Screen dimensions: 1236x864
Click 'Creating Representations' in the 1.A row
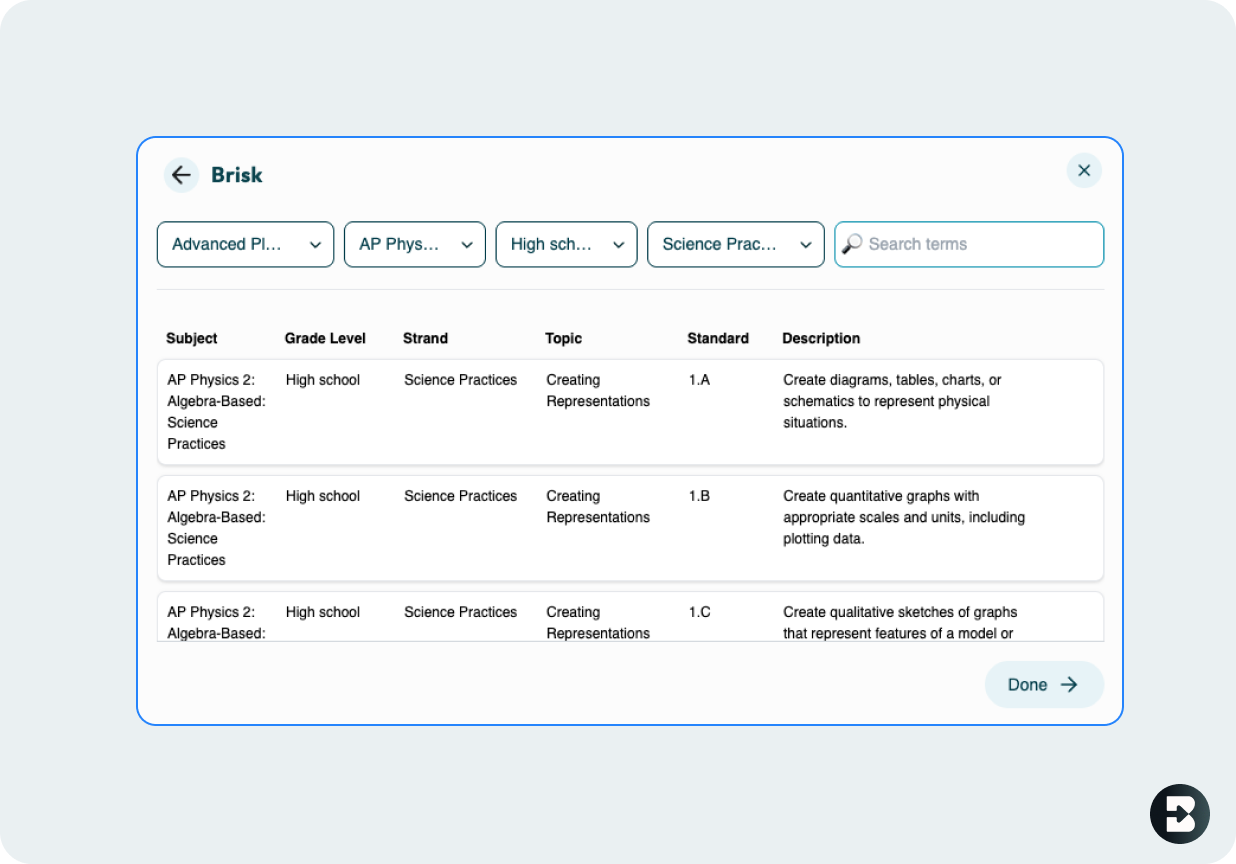click(x=598, y=390)
